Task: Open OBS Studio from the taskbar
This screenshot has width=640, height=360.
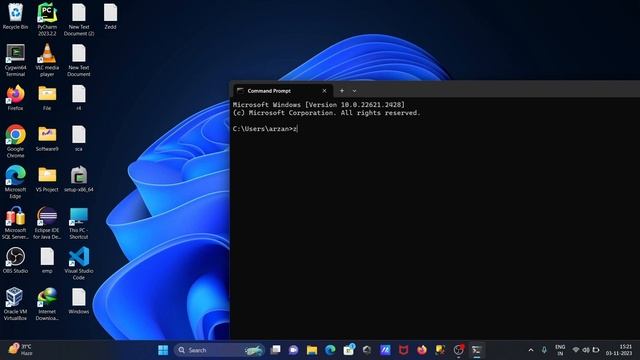Action: point(458,350)
